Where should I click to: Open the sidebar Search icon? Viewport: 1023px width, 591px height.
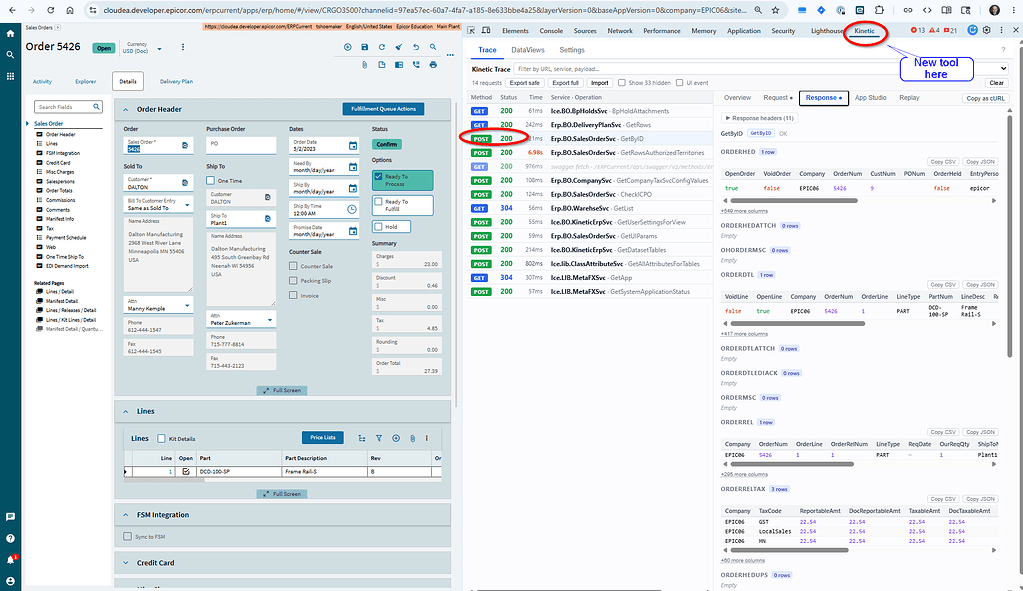tap(10, 55)
